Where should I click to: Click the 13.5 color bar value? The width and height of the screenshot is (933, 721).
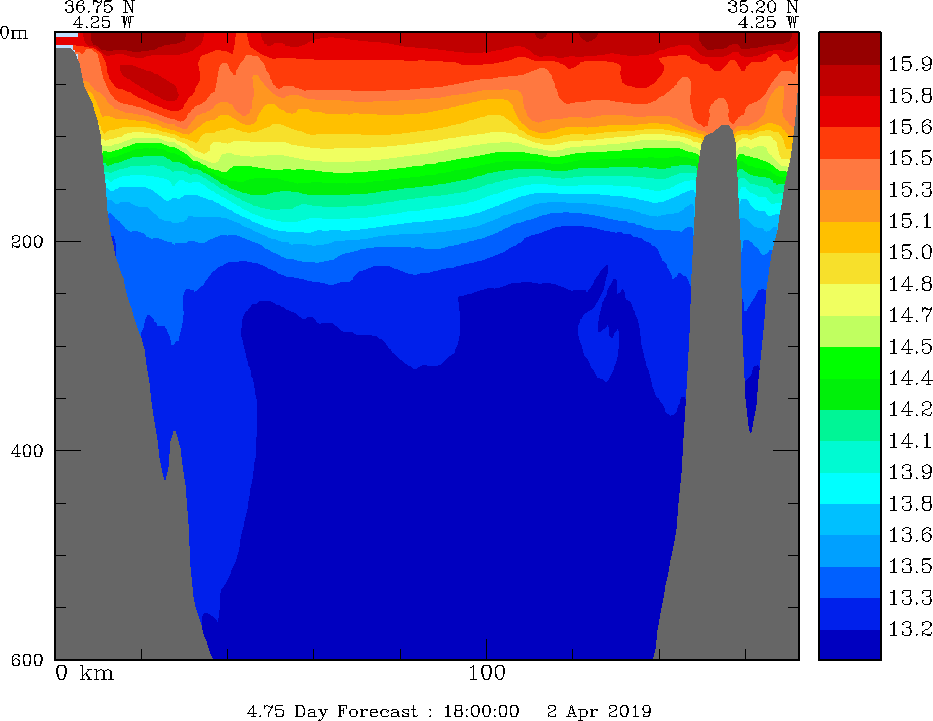910,566
